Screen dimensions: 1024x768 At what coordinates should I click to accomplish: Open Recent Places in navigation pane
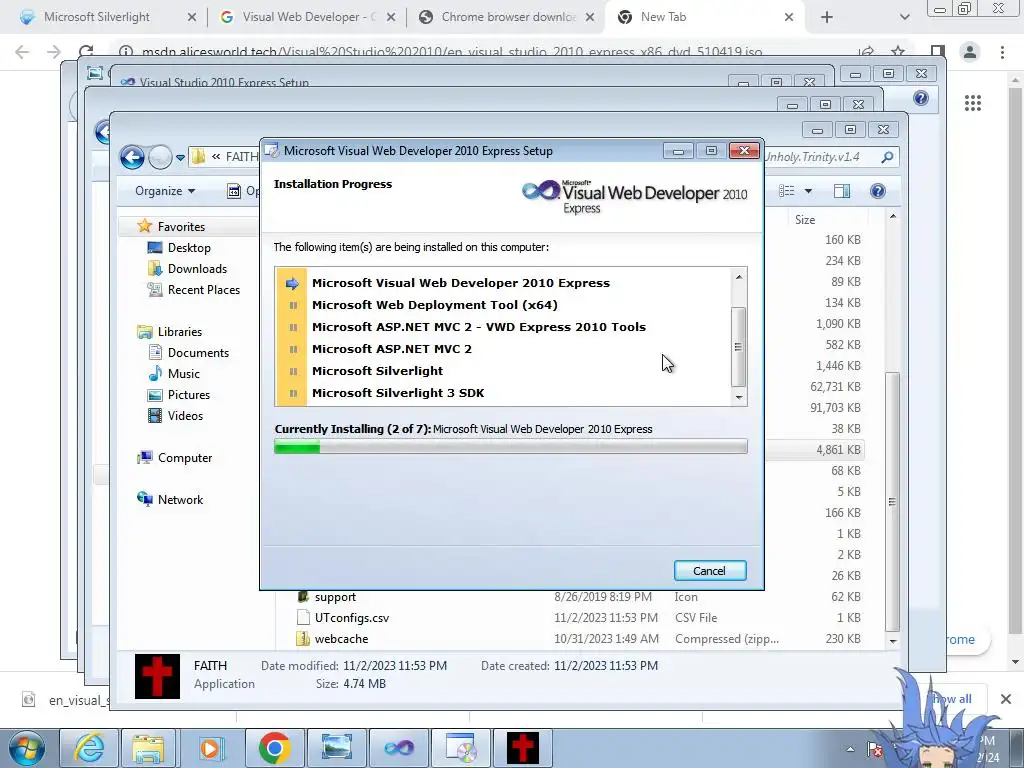(x=203, y=289)
